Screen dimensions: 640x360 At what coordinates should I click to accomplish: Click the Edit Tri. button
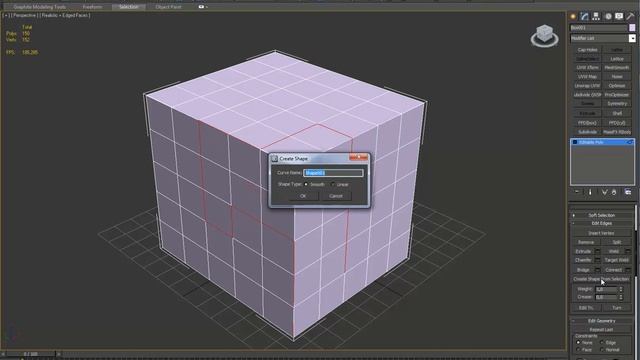pyautogui.click(x=586, y=308)
